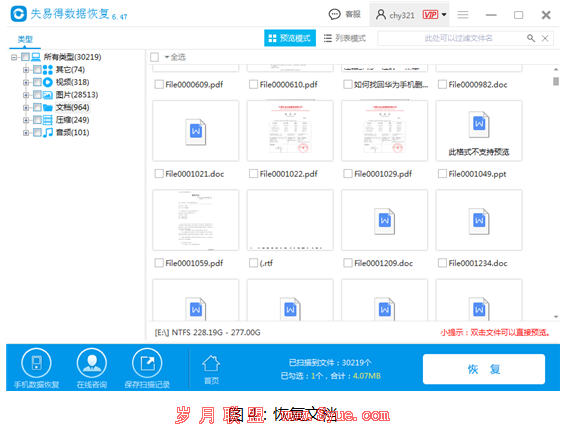Tick the 视频(318) checkbox
Viewport: 562px width, 425px height.
(x=37, y=82)
